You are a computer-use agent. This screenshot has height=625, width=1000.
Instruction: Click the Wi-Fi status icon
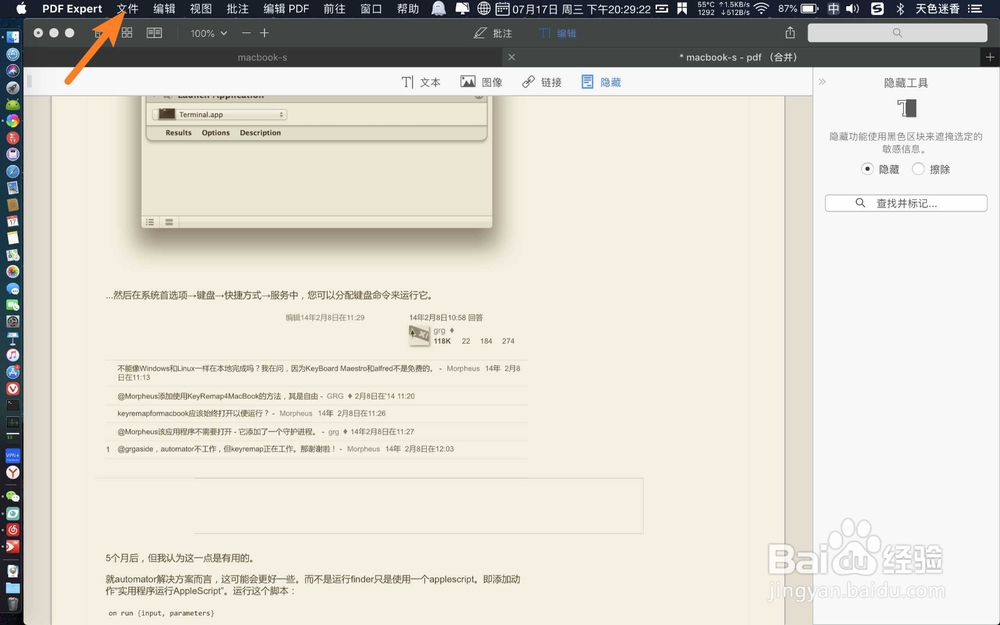[761, 8]
